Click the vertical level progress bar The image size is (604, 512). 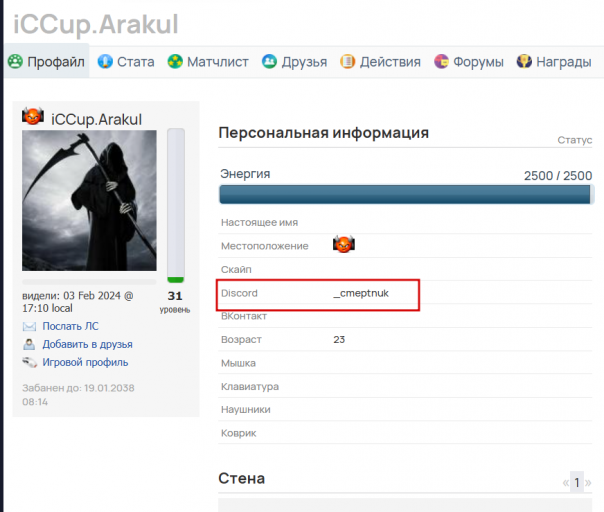point(176,205)
